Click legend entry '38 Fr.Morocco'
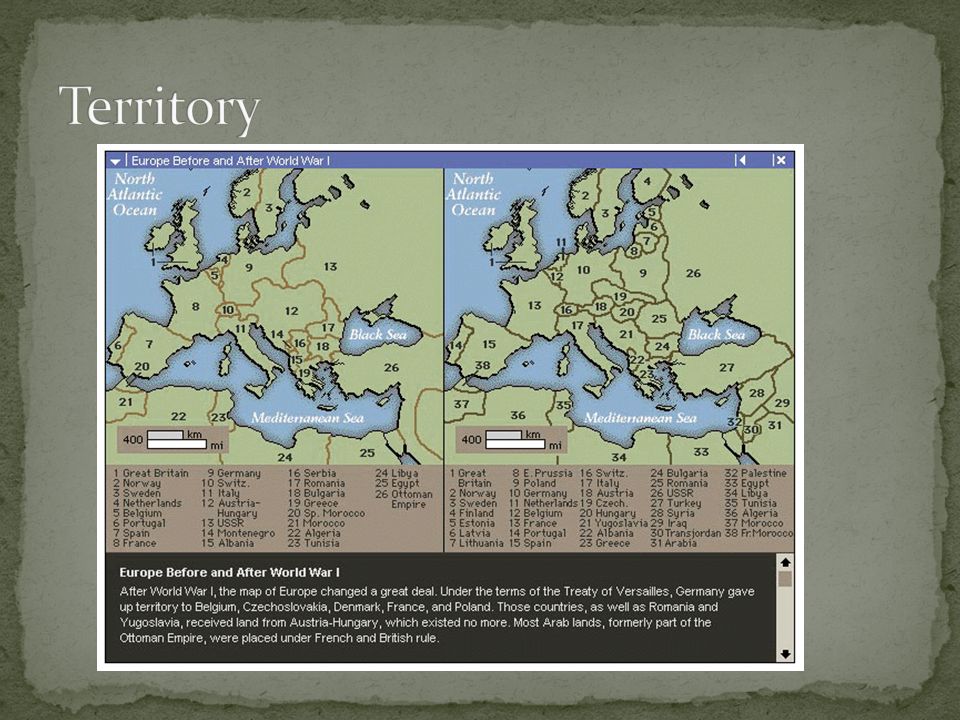960x720 pixels. 759,533
